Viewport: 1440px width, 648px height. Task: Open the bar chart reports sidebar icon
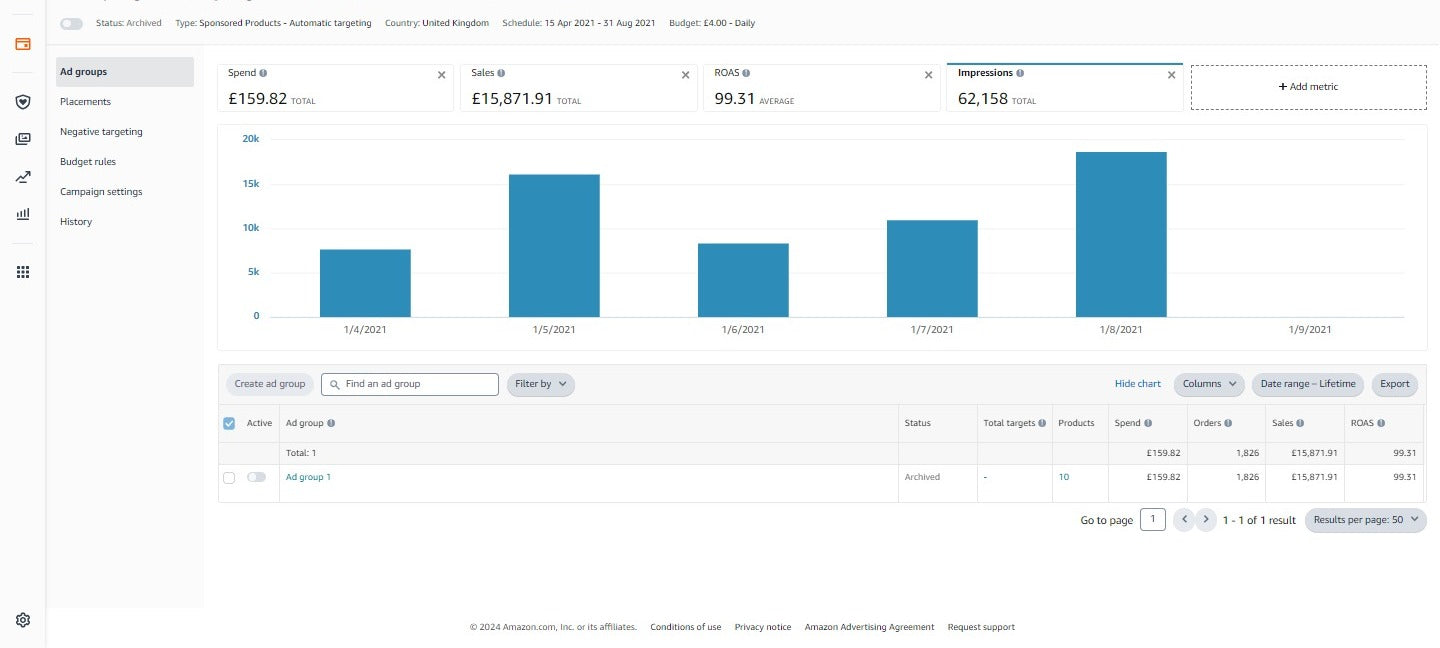click(22, 214)
